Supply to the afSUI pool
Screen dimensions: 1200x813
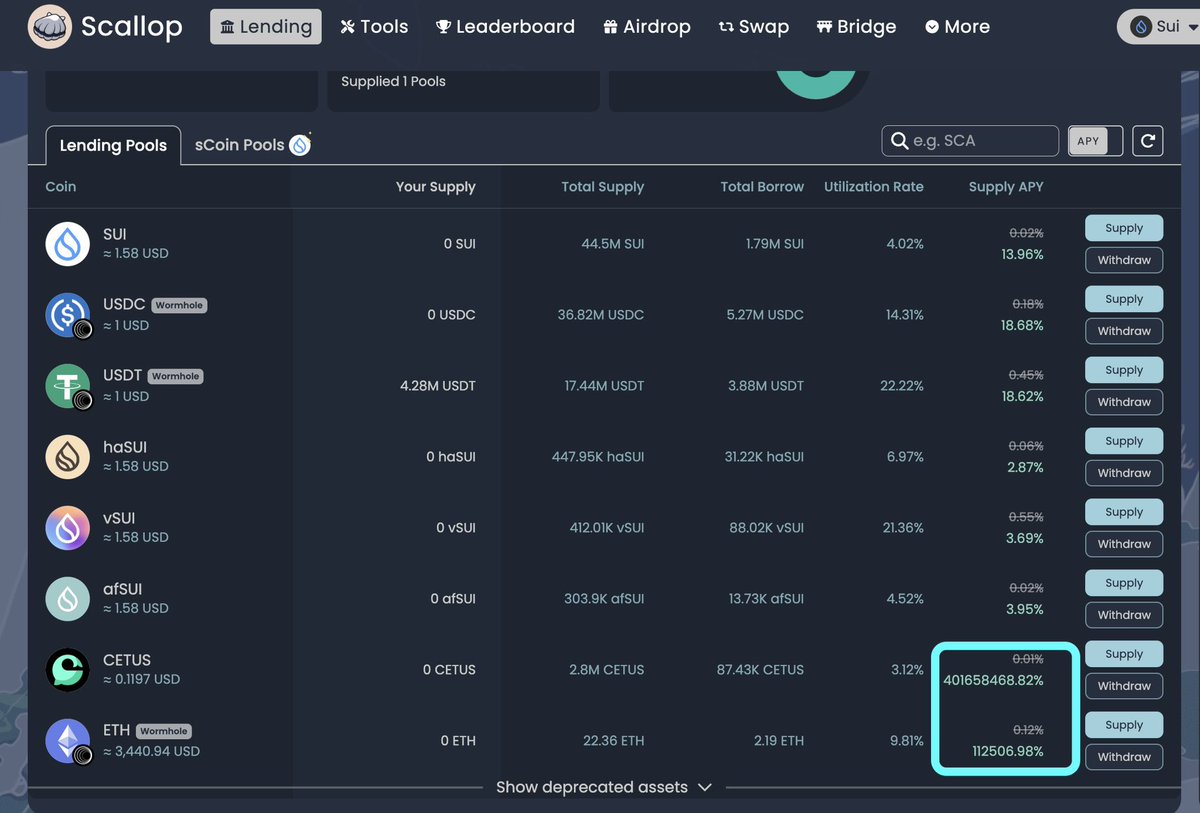[1124, 583]
